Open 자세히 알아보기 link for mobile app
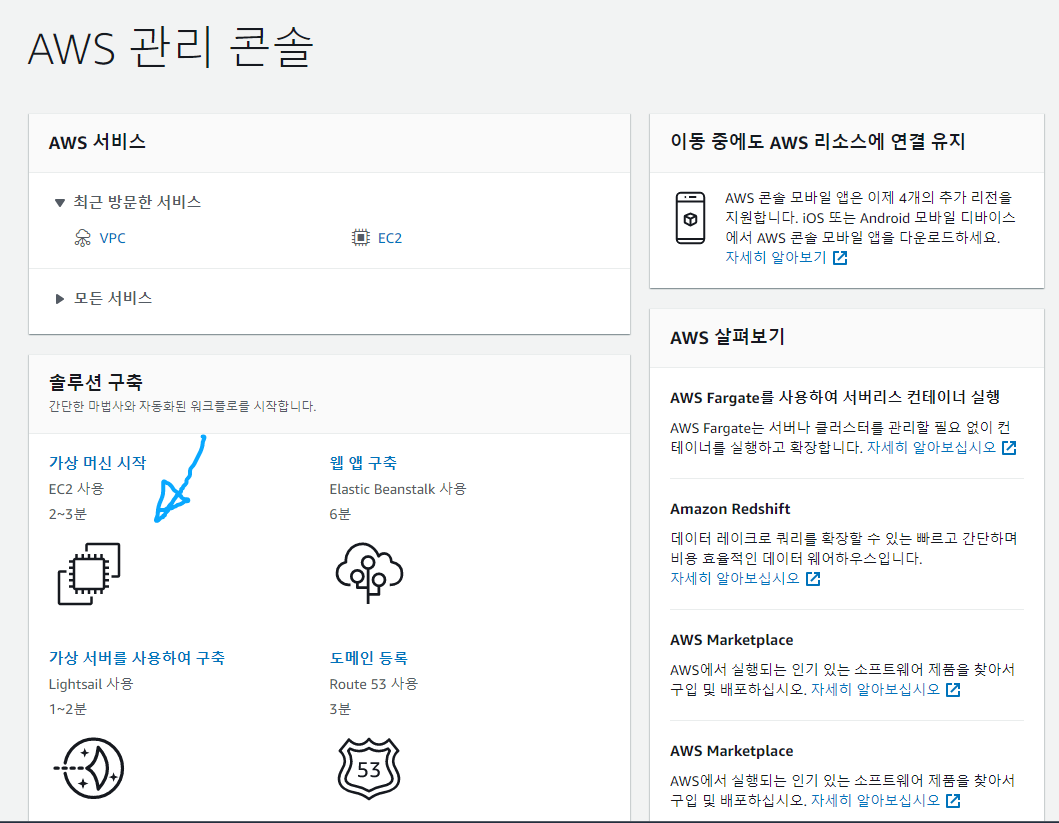This screenshot has height=823, width=1059. (775, 257)
